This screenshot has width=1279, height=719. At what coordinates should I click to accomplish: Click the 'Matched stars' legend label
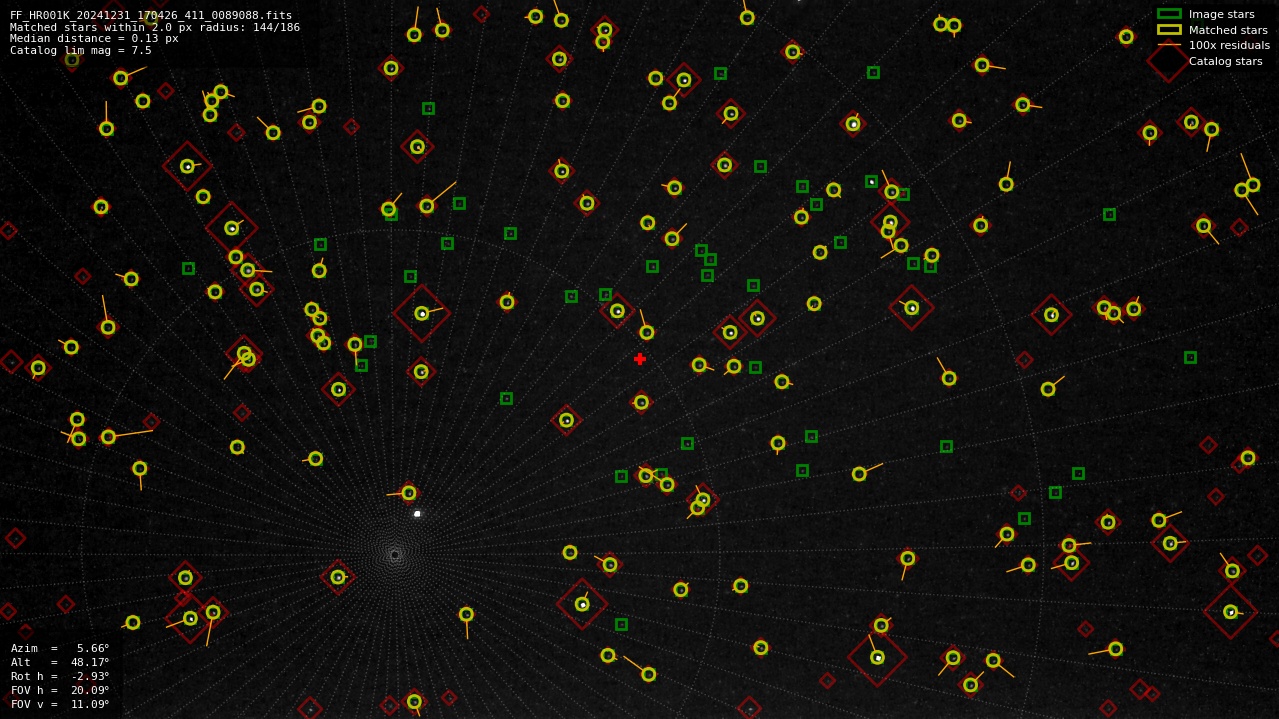click(x=1228, y=30)
